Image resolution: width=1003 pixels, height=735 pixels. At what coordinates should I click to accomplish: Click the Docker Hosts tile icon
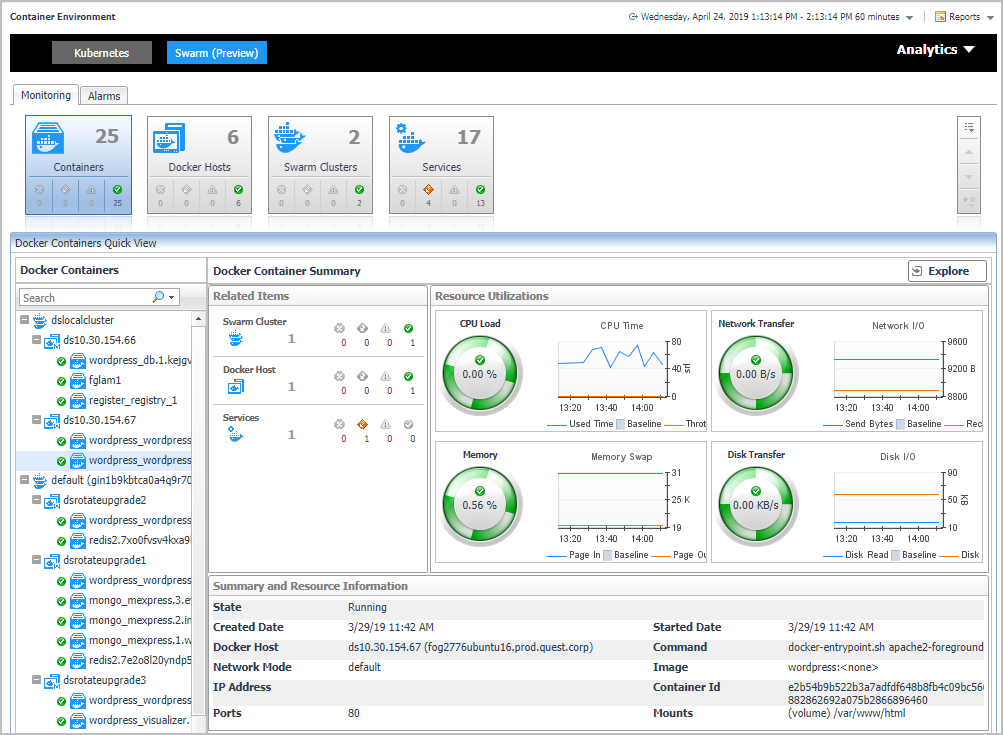click(169, 138)
